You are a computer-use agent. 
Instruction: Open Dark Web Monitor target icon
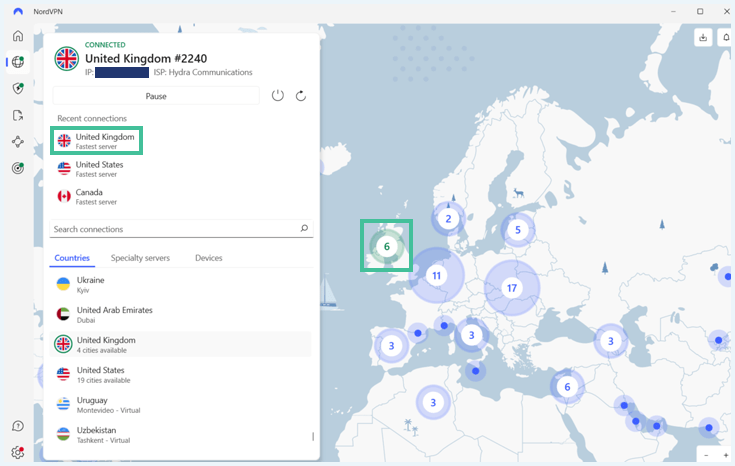(18, 168)
